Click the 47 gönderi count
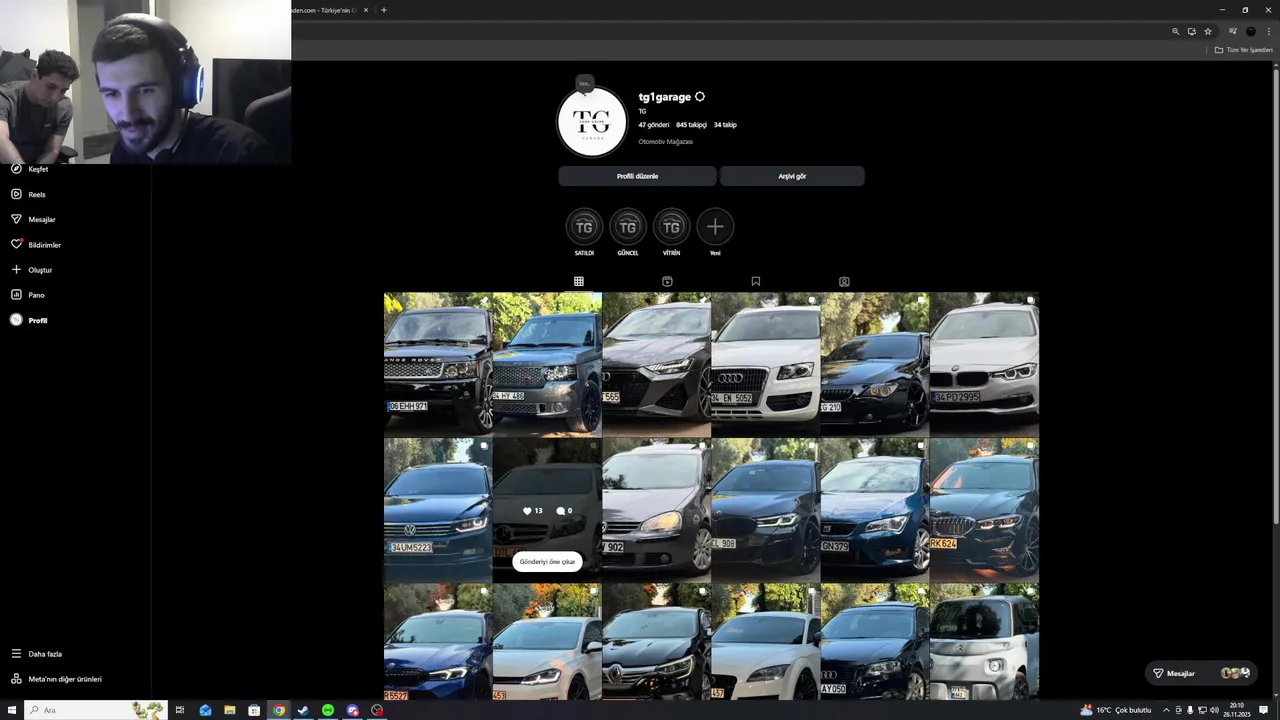1280x720 pixels. 654,125
